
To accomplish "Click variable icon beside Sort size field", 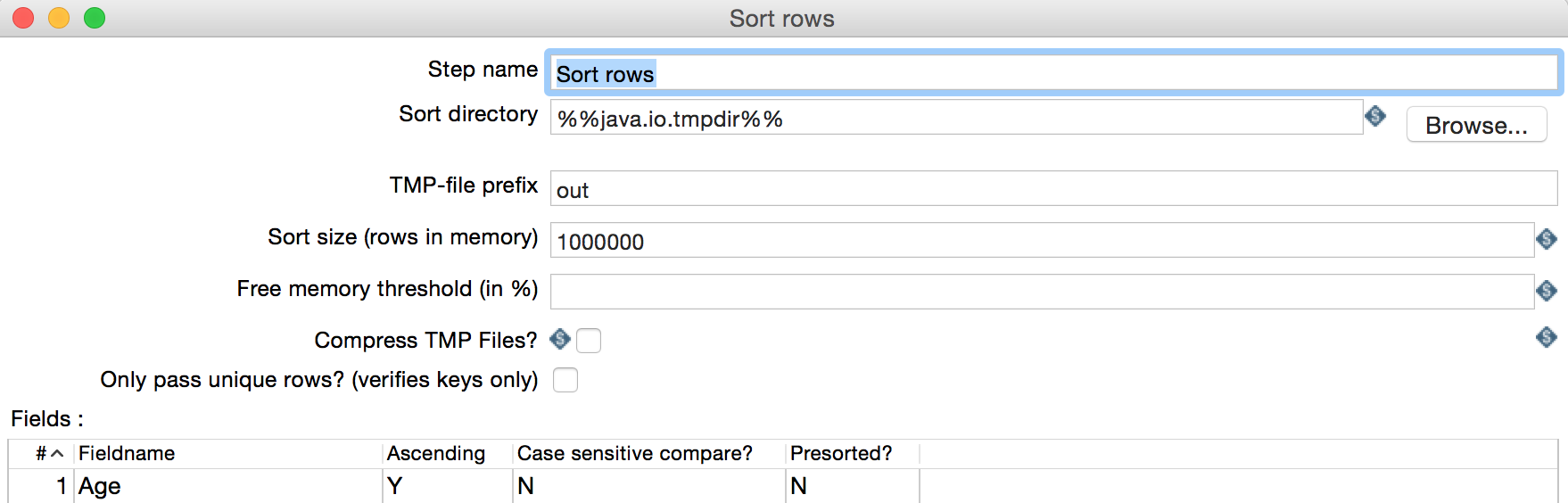I will 1547,239.
